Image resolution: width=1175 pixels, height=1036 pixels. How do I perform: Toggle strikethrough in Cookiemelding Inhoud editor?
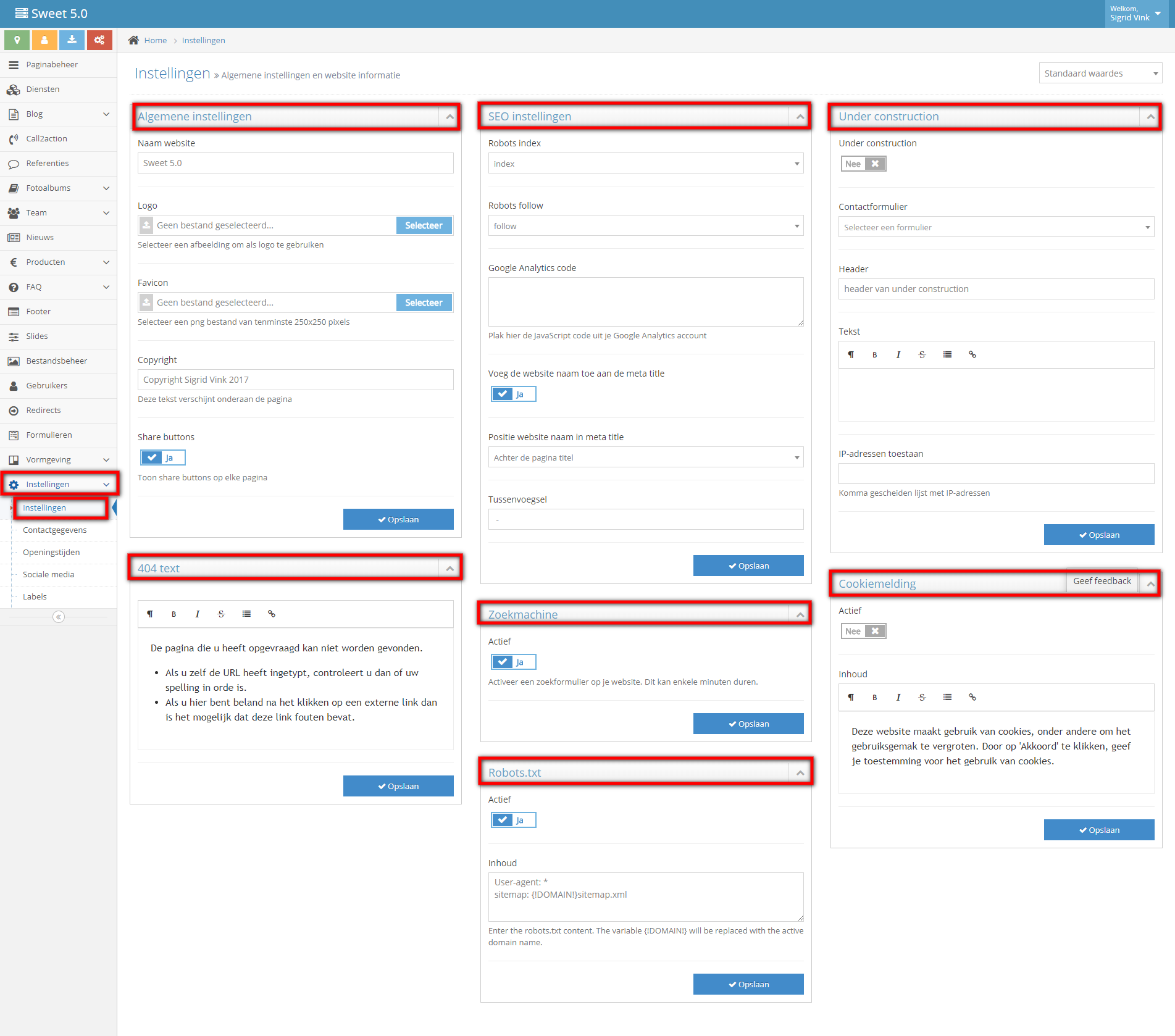click(x=922, y=697)
